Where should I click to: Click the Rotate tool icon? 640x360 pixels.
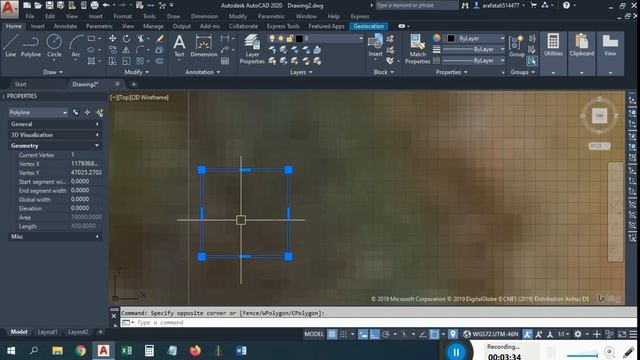tap(127, 38)
